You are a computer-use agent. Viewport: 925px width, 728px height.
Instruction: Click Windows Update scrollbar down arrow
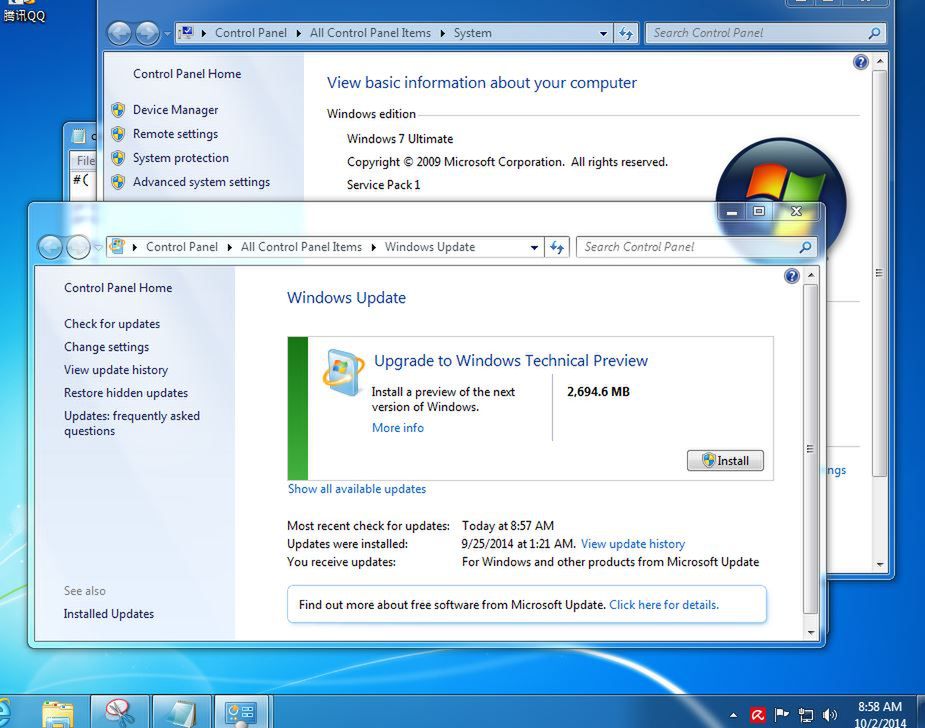coord(811,633)
